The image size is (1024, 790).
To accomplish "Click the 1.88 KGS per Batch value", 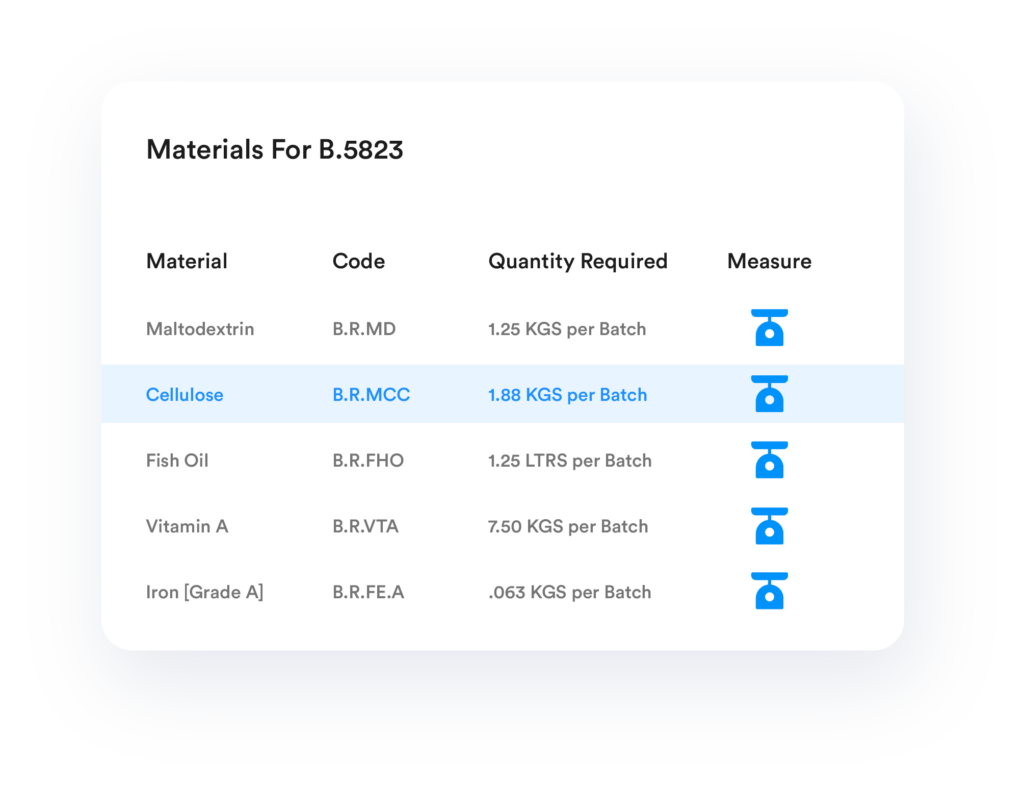I will tap(567, 394).
